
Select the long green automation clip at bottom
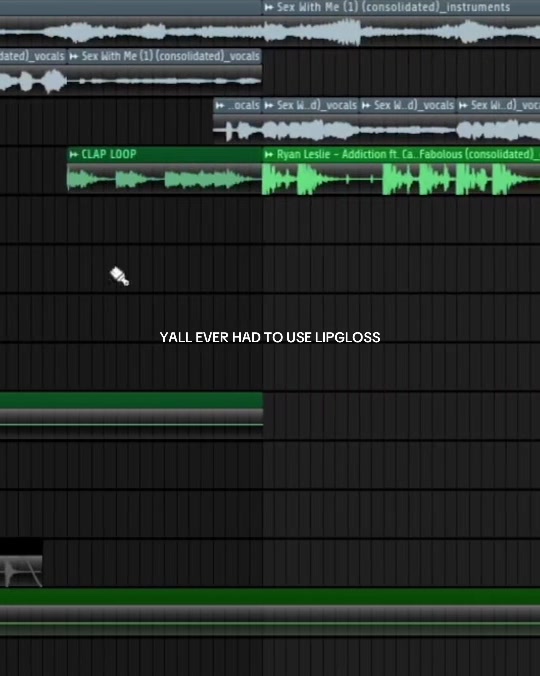coord(270,612)
